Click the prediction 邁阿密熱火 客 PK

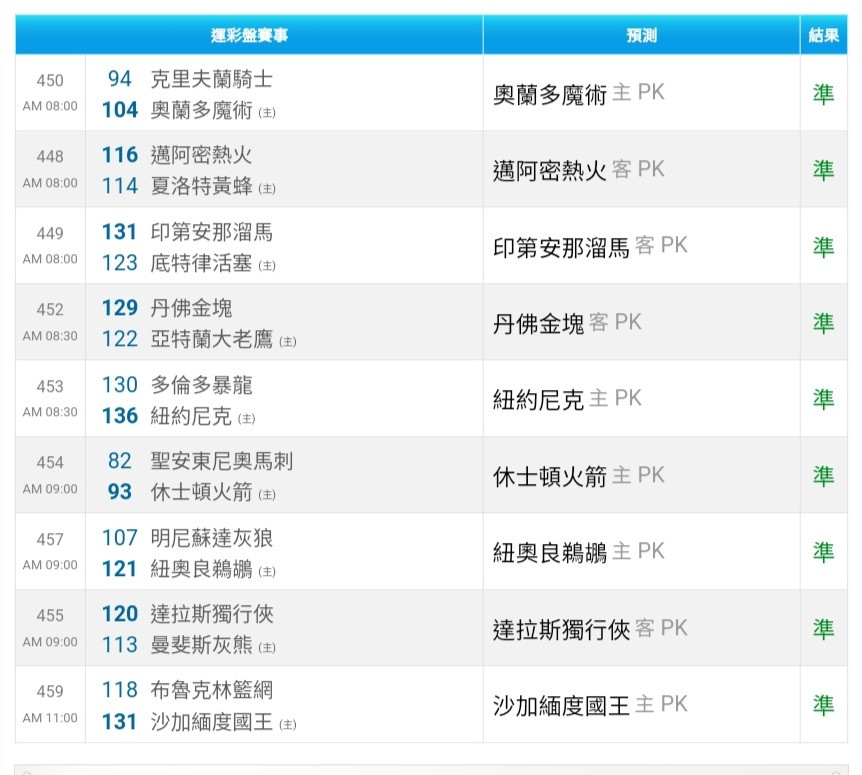579,170
